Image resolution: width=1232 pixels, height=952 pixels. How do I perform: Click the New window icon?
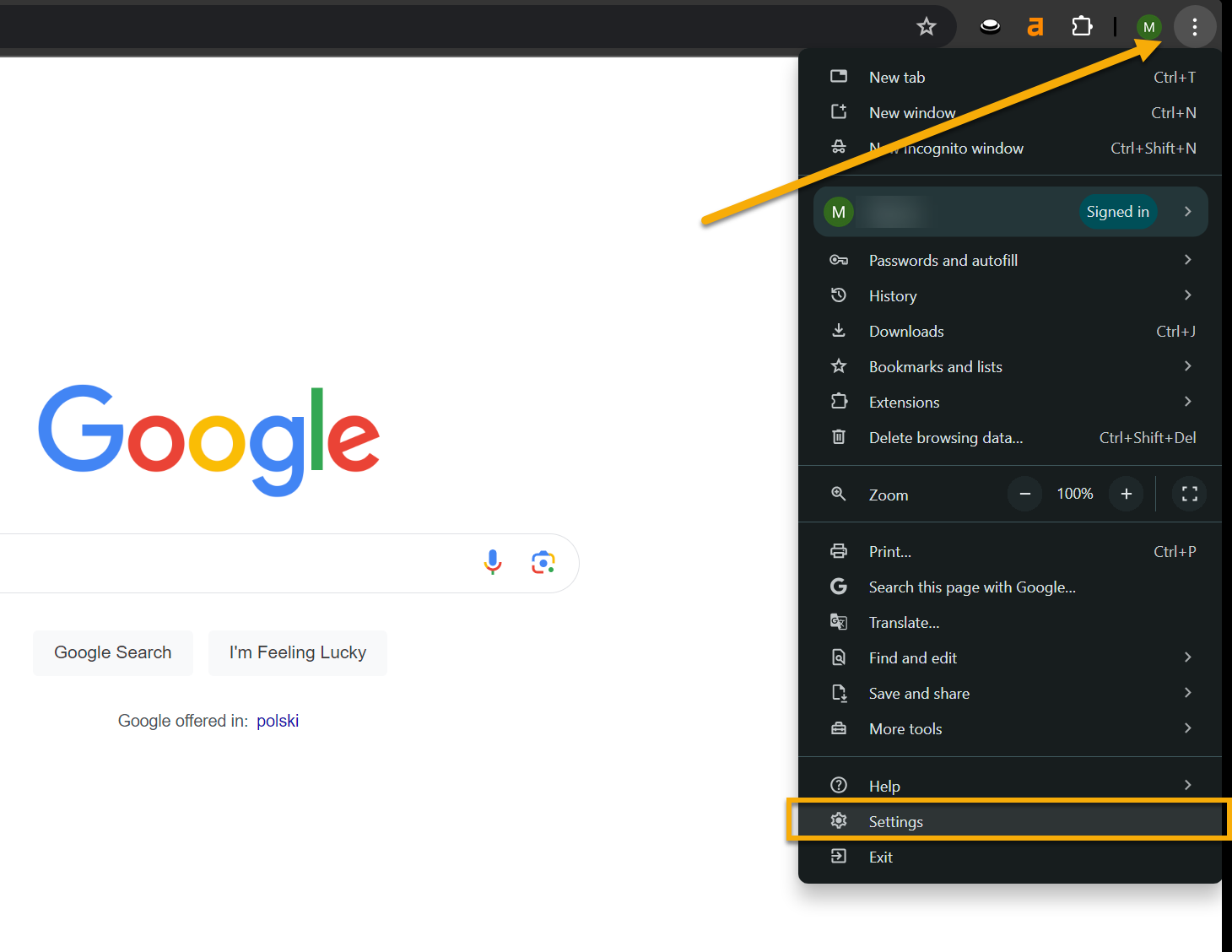click(839, 111)
